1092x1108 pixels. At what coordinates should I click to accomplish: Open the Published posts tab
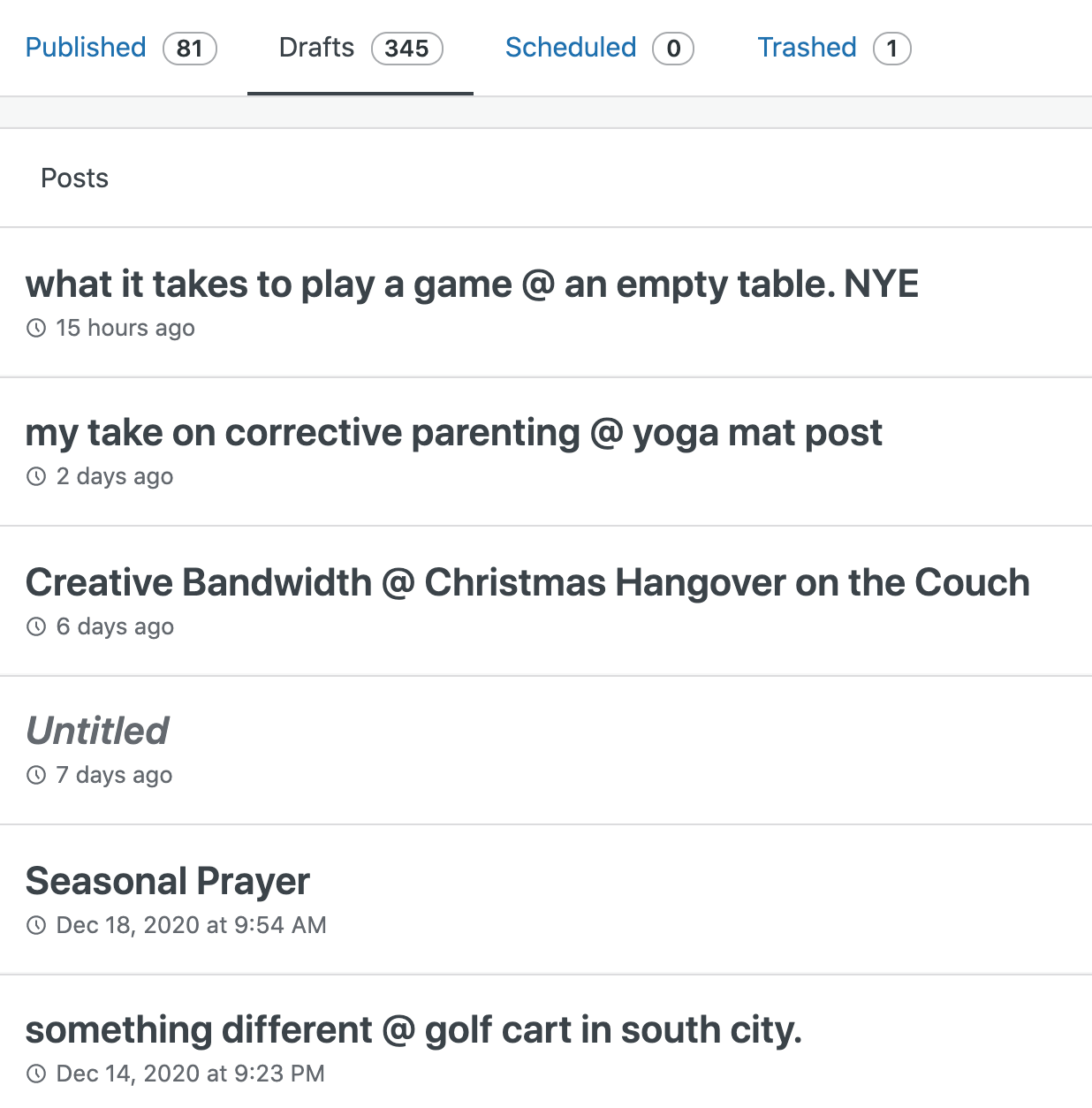[86, 48]
